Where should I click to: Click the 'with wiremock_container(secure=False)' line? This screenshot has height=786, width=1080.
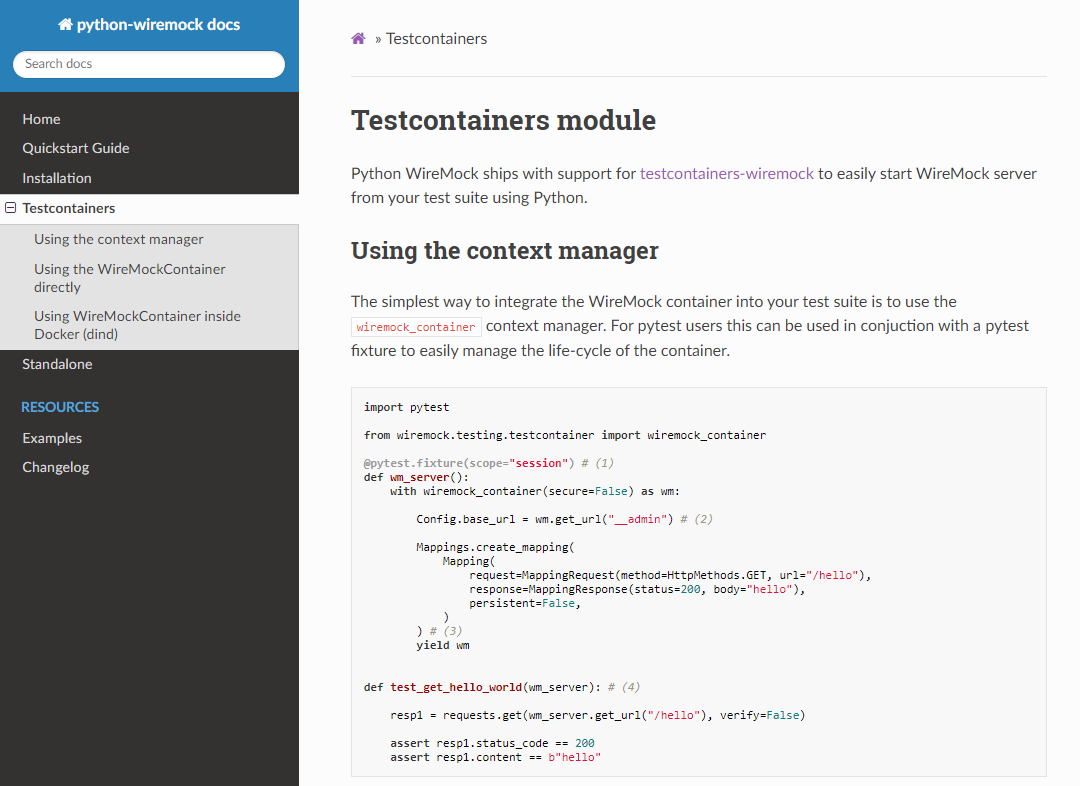click(535, 491)
